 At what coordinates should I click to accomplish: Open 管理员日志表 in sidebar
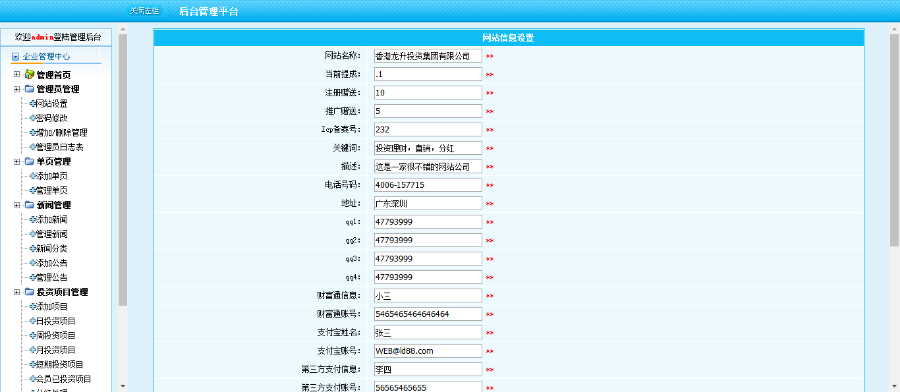click(x=60, y=148)
